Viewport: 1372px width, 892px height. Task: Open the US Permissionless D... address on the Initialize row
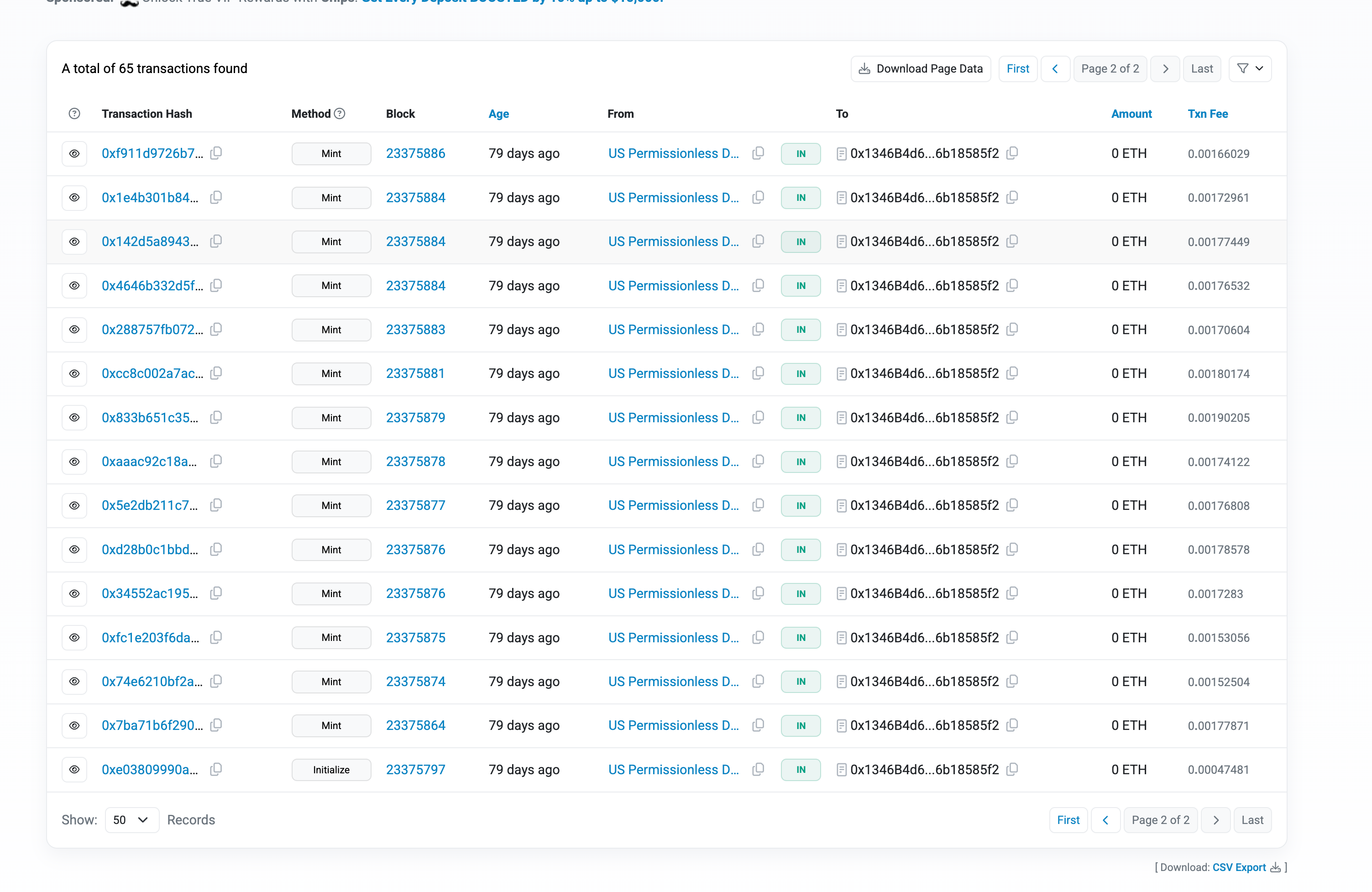point(673,769)
